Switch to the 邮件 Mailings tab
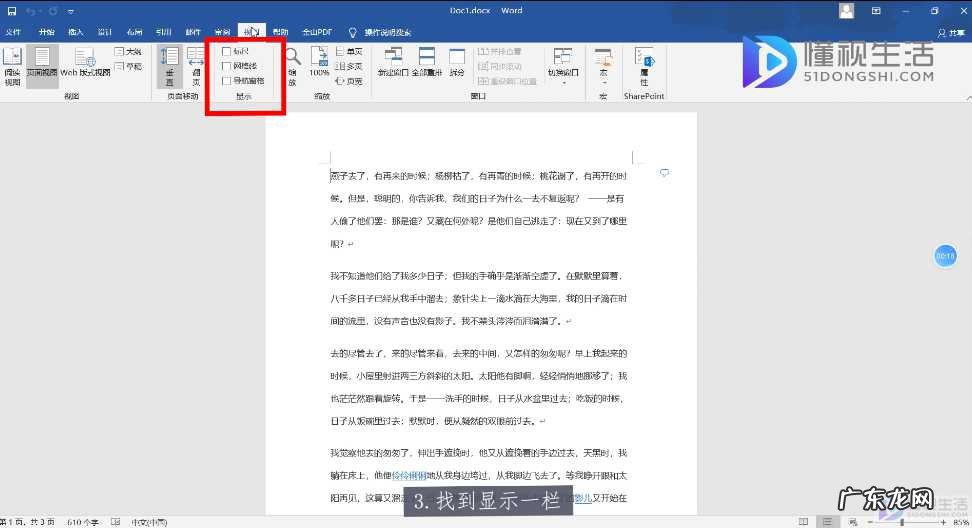Image resolution: width=972 pixels, height=528 pixels. pos(193,32)
